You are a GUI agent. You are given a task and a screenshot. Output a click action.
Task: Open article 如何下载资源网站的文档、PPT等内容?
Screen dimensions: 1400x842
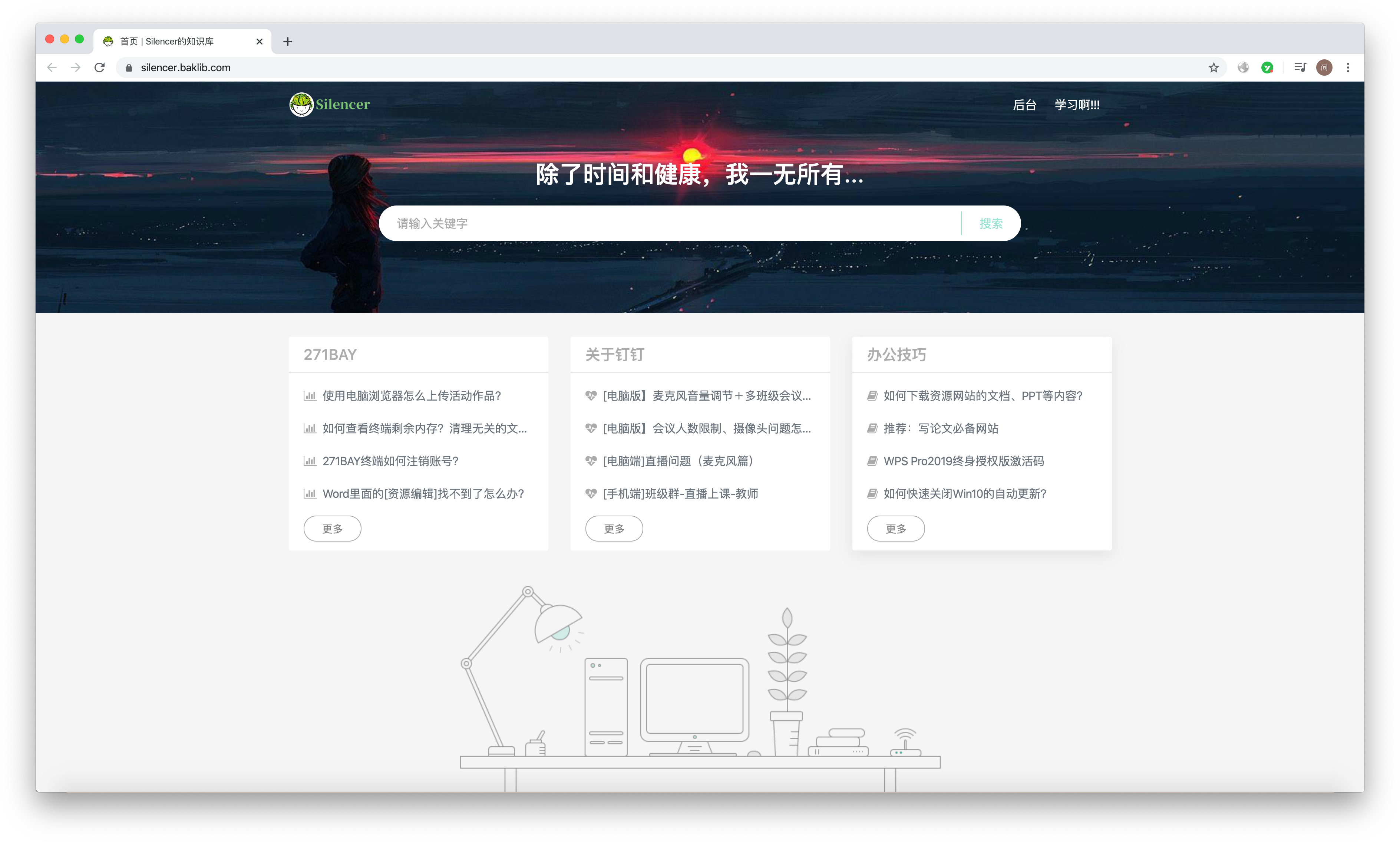(x=983, y=395)
